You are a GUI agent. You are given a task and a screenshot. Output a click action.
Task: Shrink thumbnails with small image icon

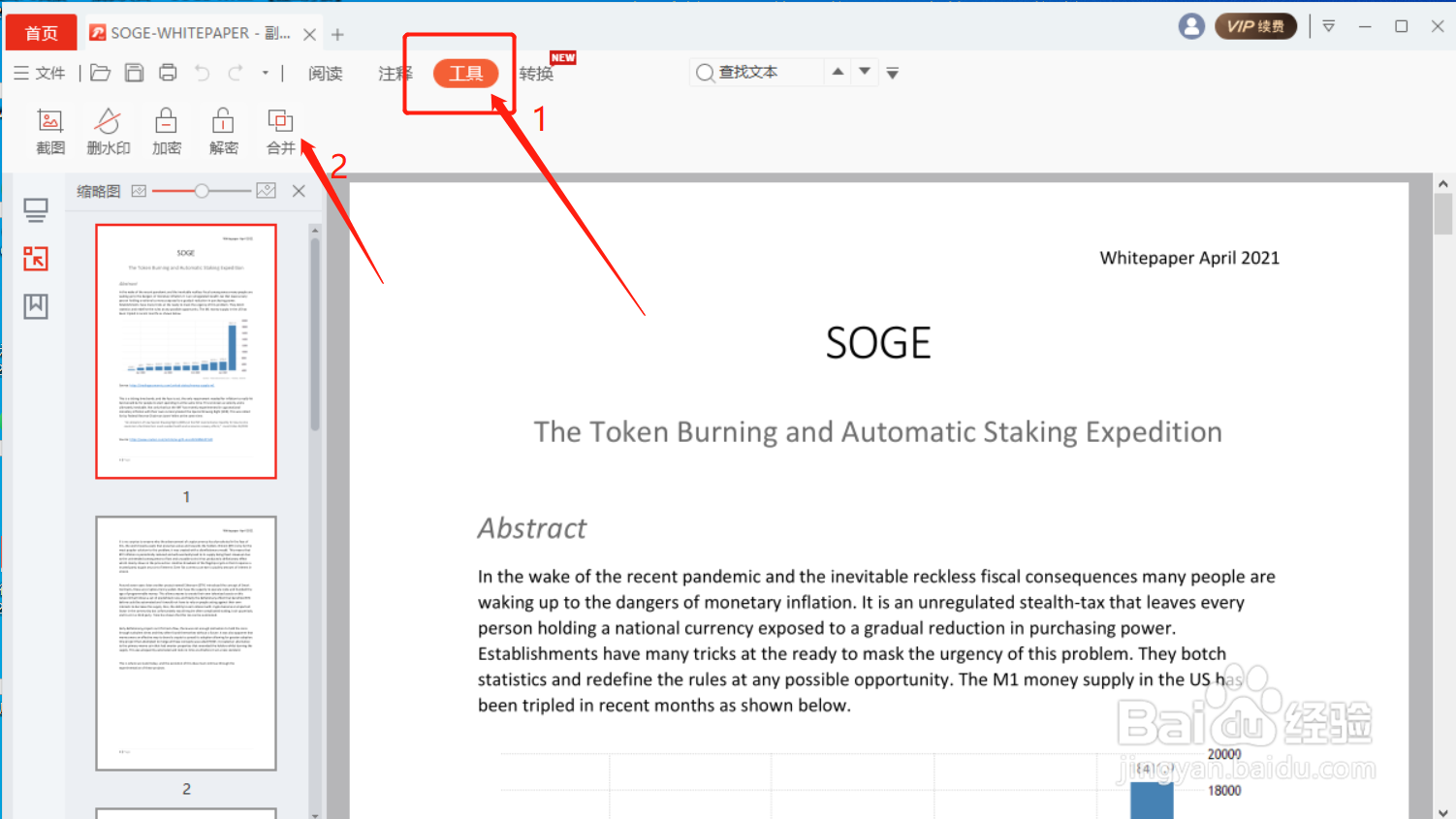click(x=139, y=191)
